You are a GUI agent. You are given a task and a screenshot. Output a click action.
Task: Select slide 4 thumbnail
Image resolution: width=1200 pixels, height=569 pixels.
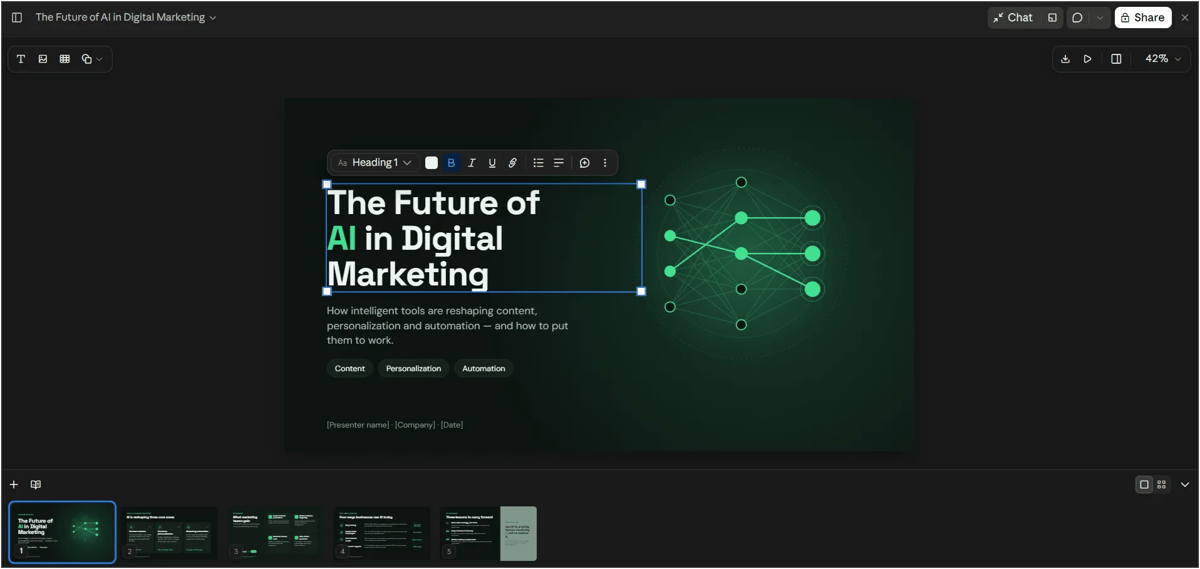382,533
